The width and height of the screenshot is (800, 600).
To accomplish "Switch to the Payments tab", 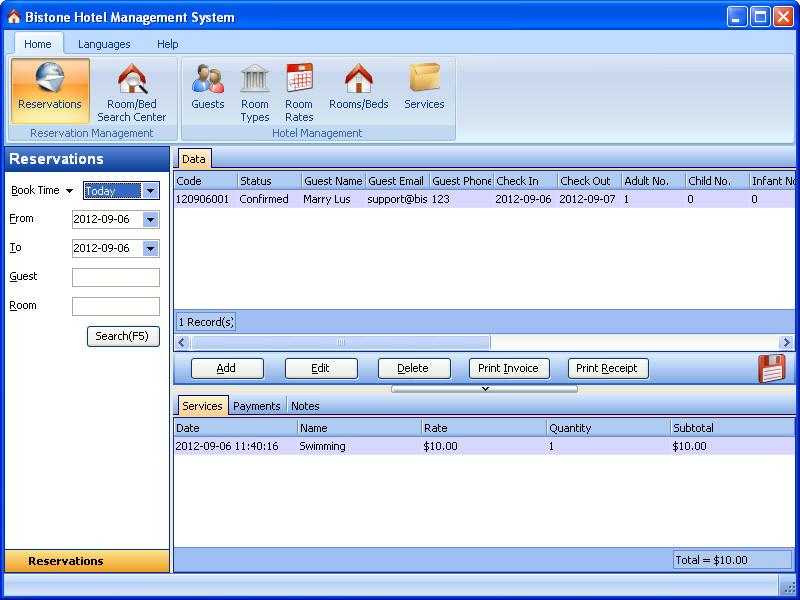I will (256, 405).
